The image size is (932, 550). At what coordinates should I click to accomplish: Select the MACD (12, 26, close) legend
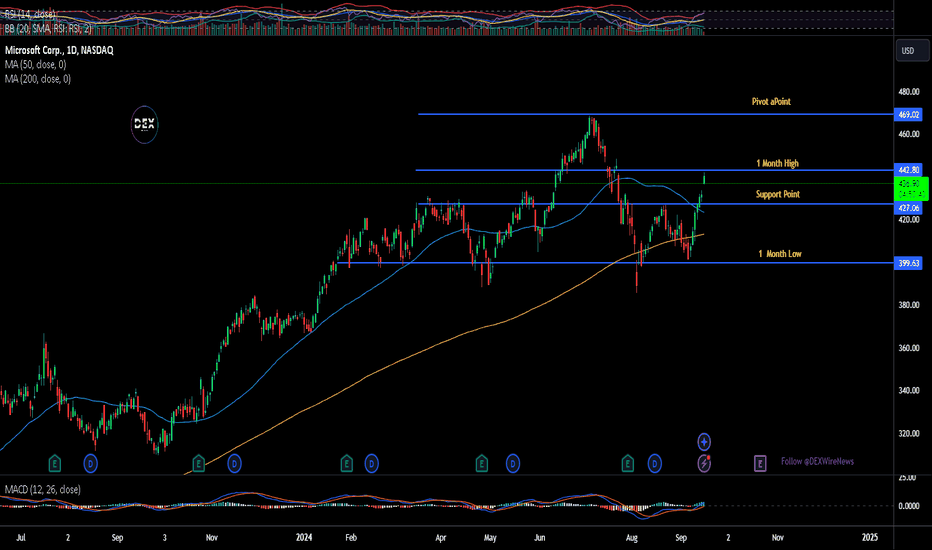(x=43, y=489)
